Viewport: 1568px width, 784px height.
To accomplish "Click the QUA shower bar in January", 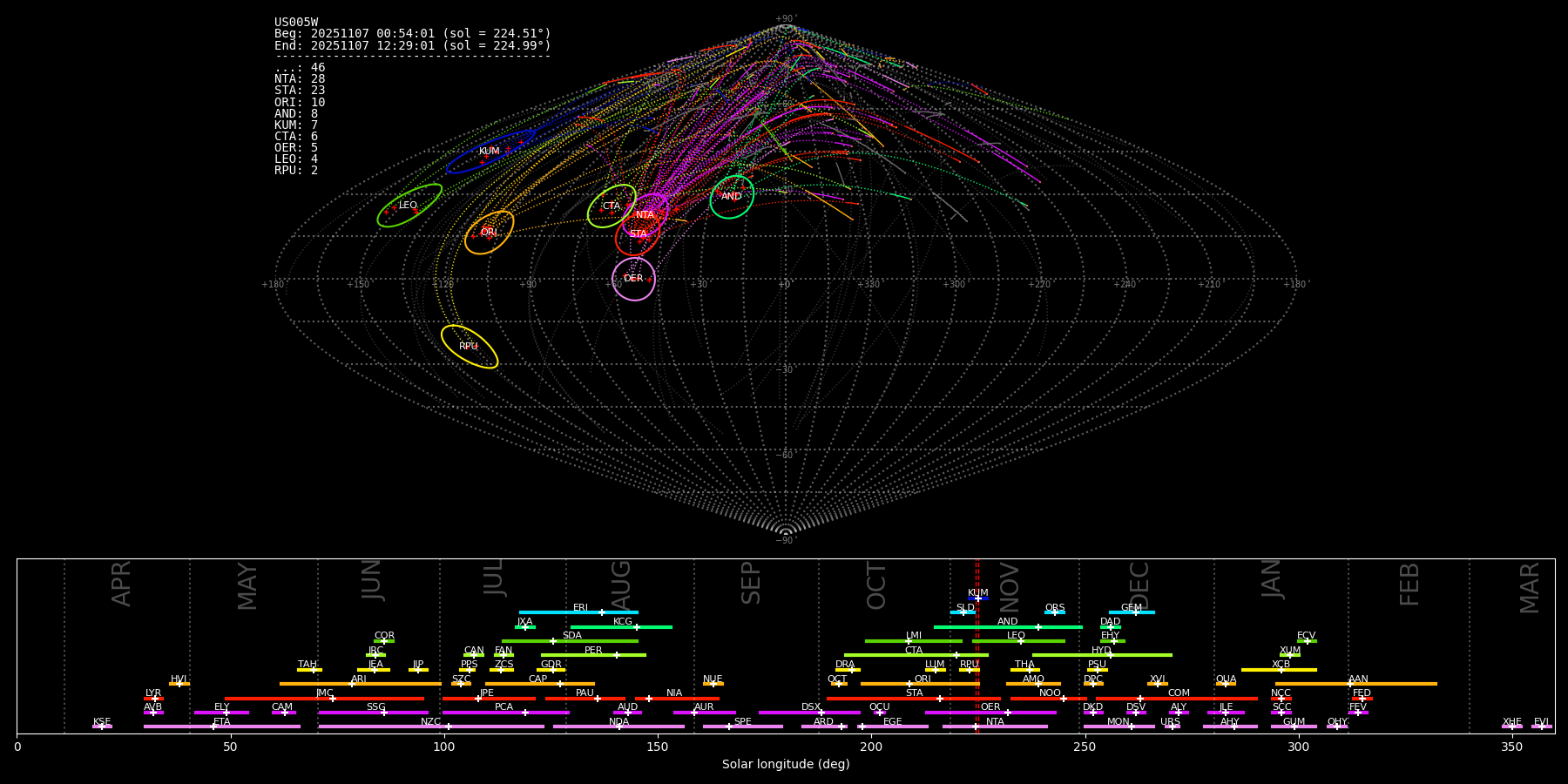I will tap(1226, 684).
